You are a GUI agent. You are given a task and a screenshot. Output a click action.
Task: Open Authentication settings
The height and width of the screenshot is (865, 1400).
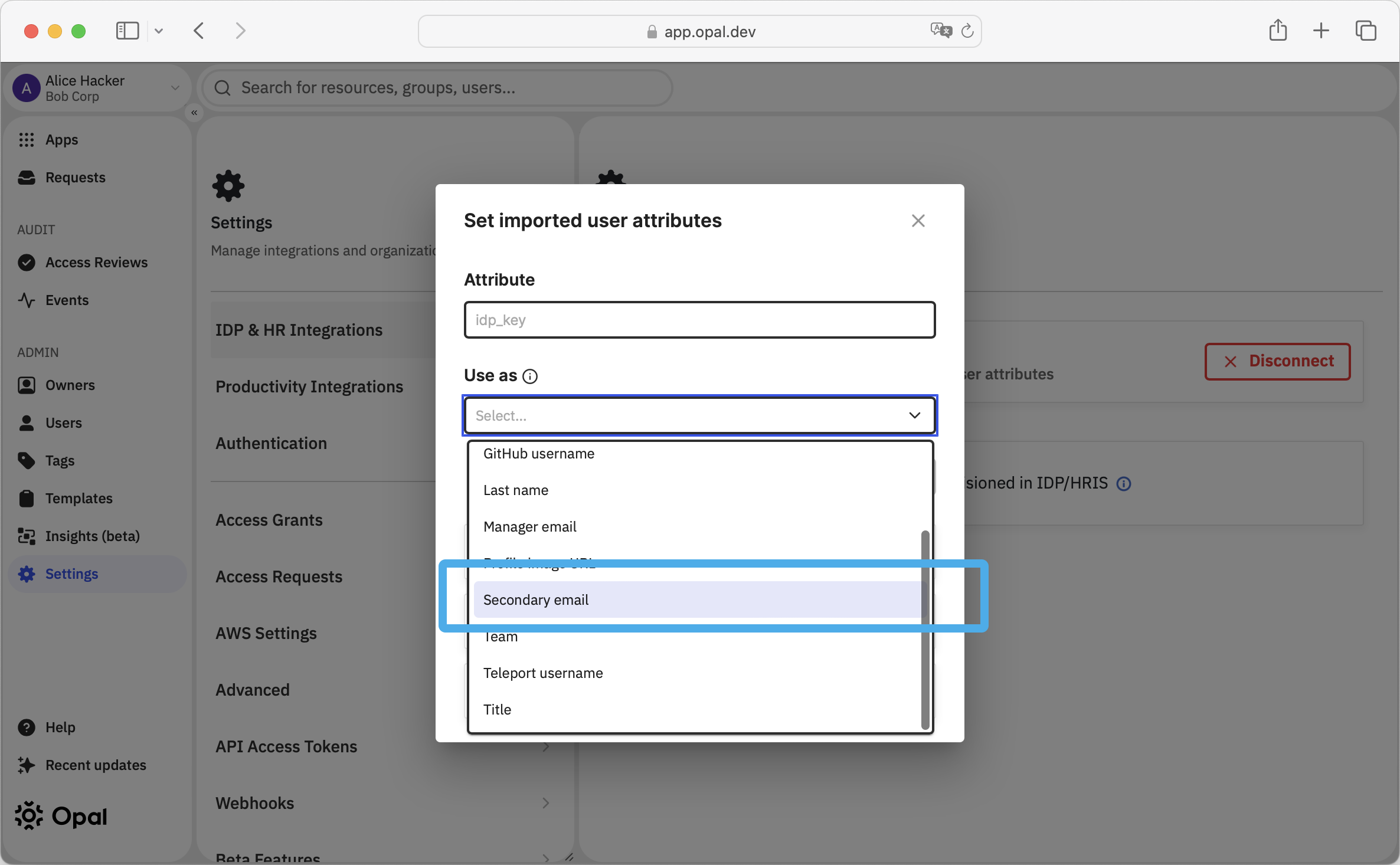click(x=271, y=443)
